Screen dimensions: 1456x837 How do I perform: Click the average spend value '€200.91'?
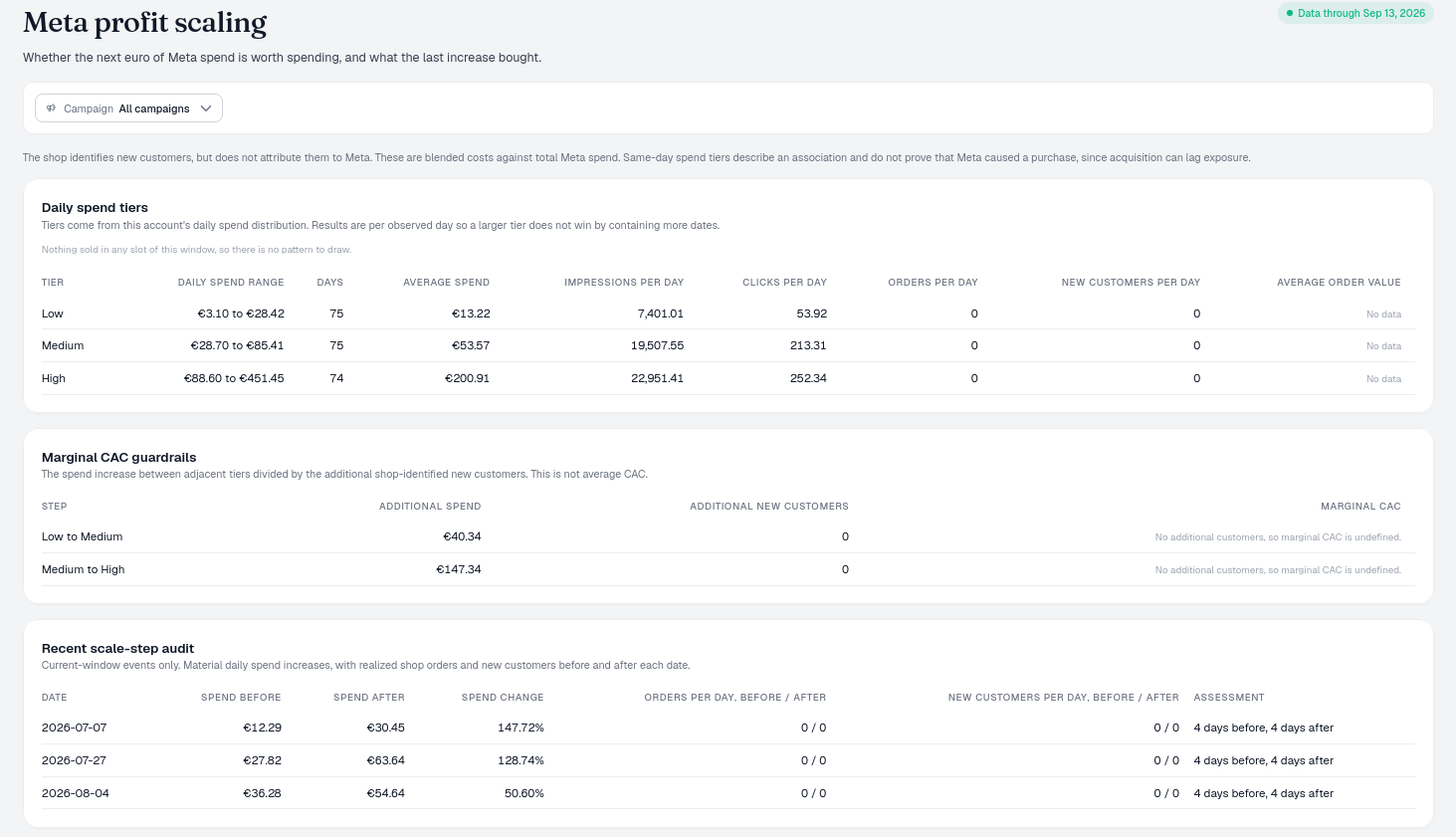[468, 379]
